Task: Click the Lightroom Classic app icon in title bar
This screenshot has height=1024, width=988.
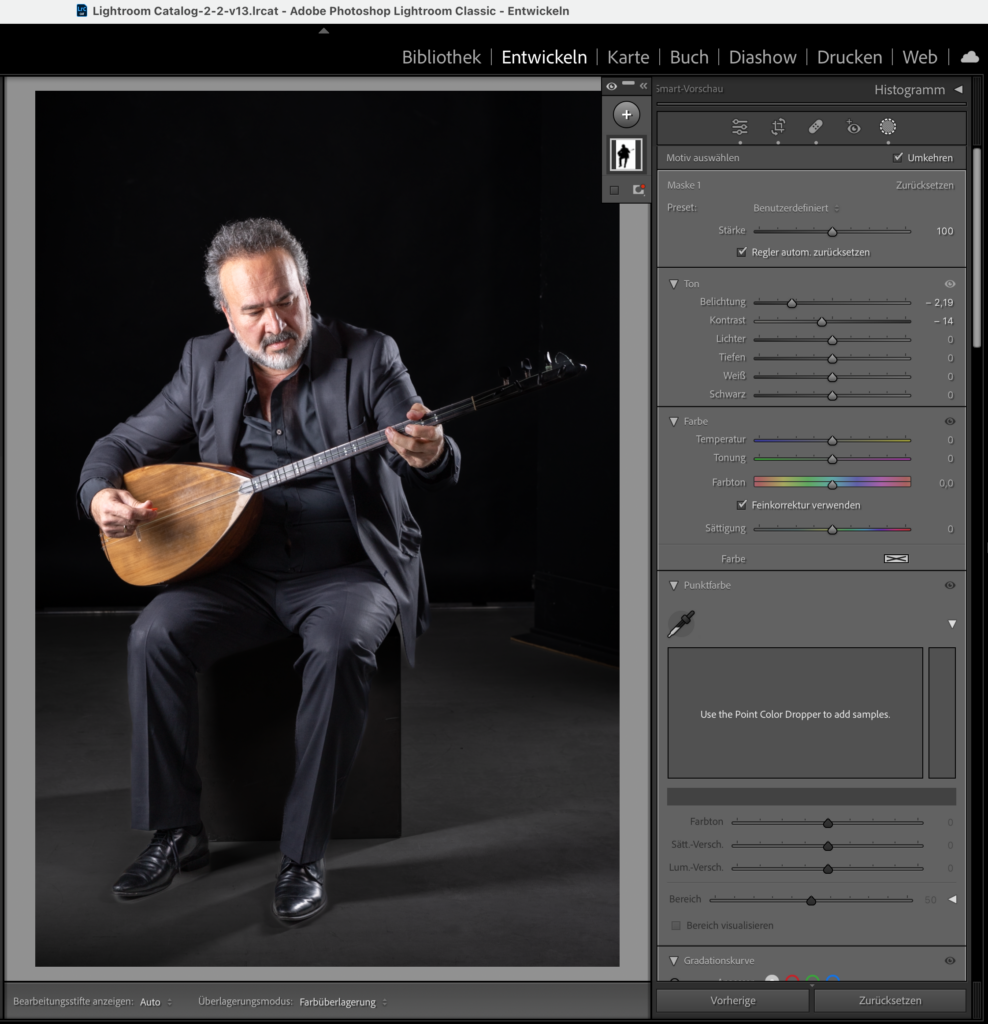Action: [x=82, y=10]
